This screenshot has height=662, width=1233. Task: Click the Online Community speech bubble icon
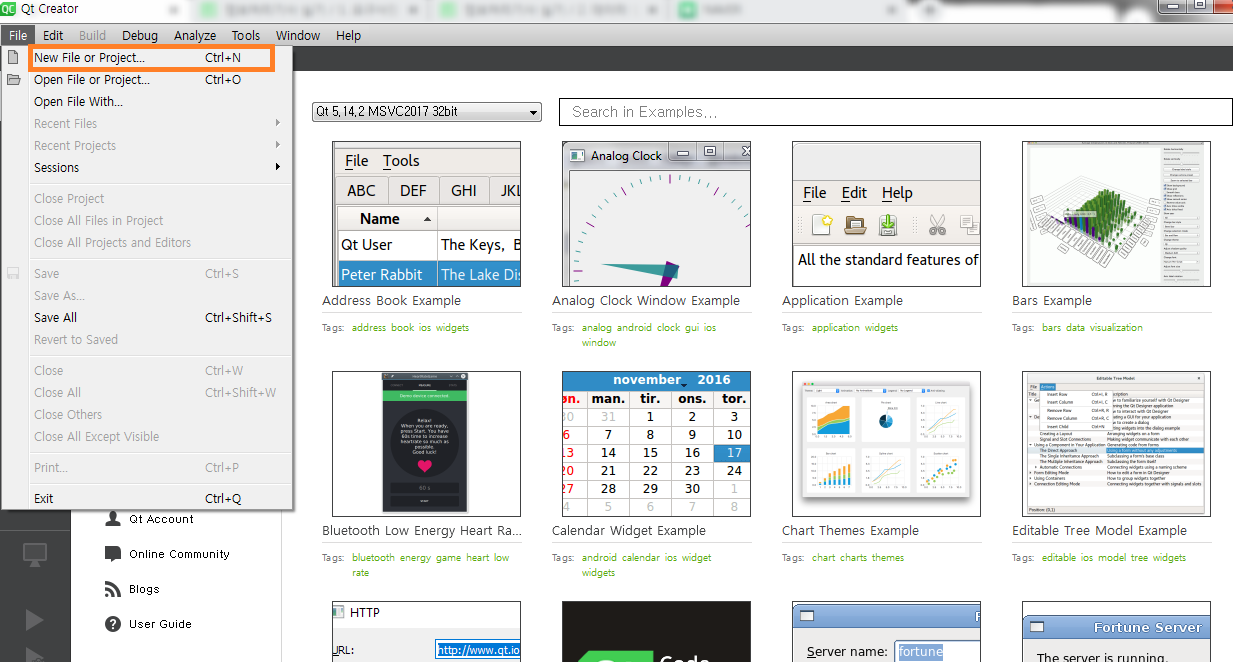coord(113,554)
